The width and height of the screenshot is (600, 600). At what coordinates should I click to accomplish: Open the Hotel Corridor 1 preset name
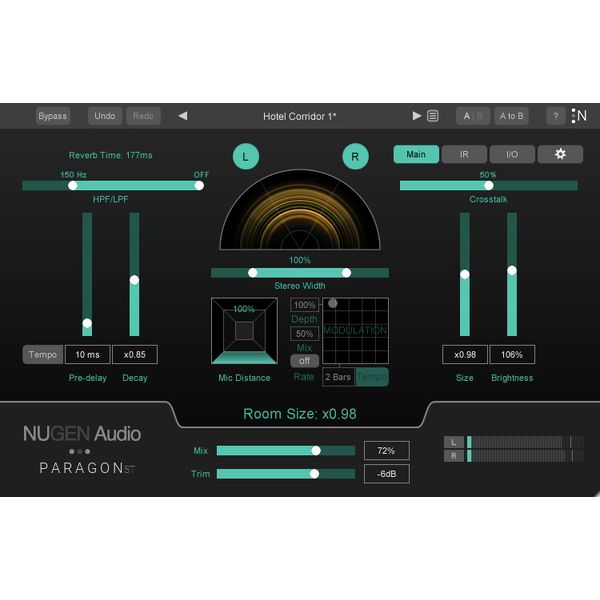(x=300, y=116)
